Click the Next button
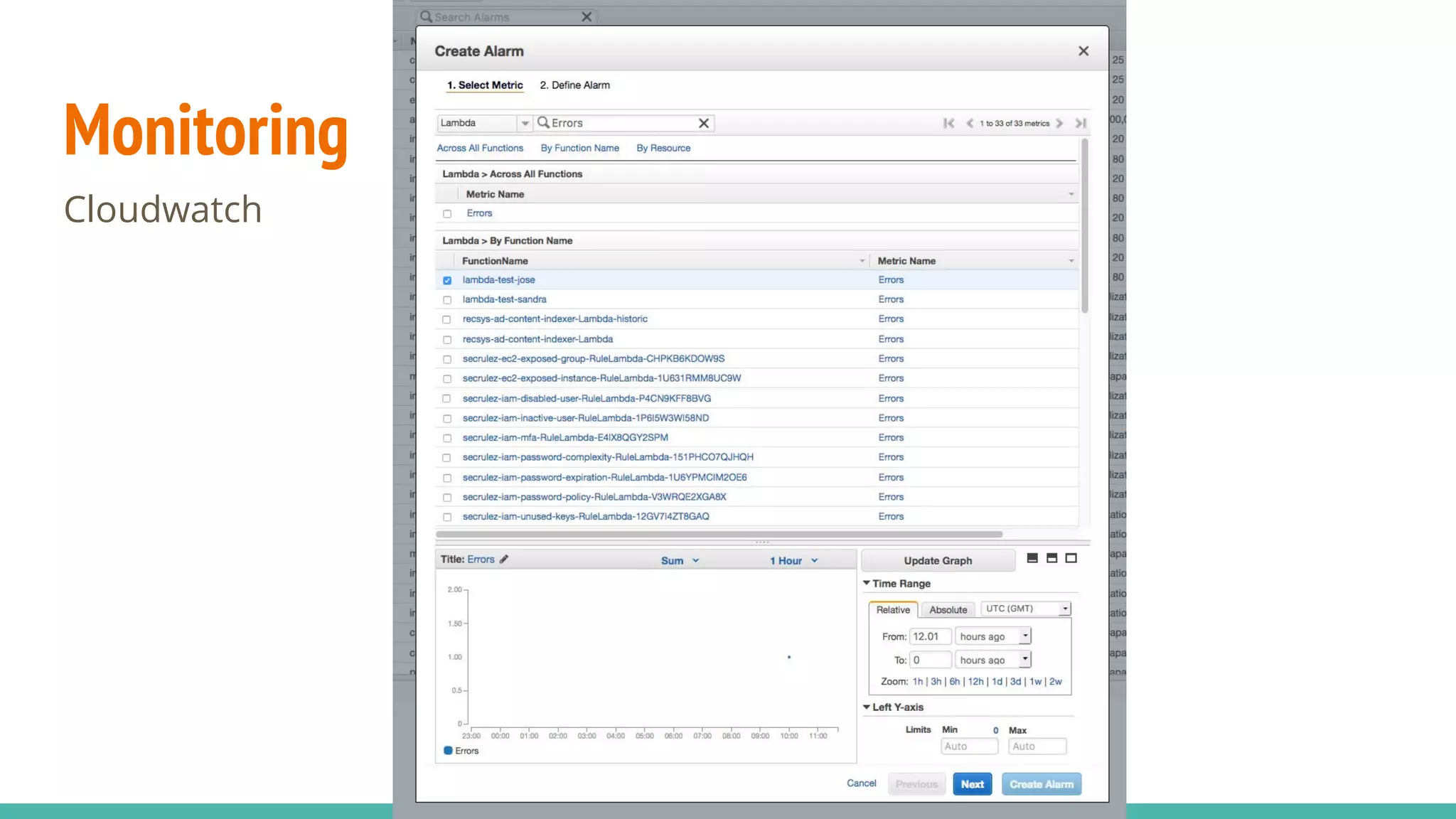Viewport: 1456px width, 819px height. click(972, 784)
